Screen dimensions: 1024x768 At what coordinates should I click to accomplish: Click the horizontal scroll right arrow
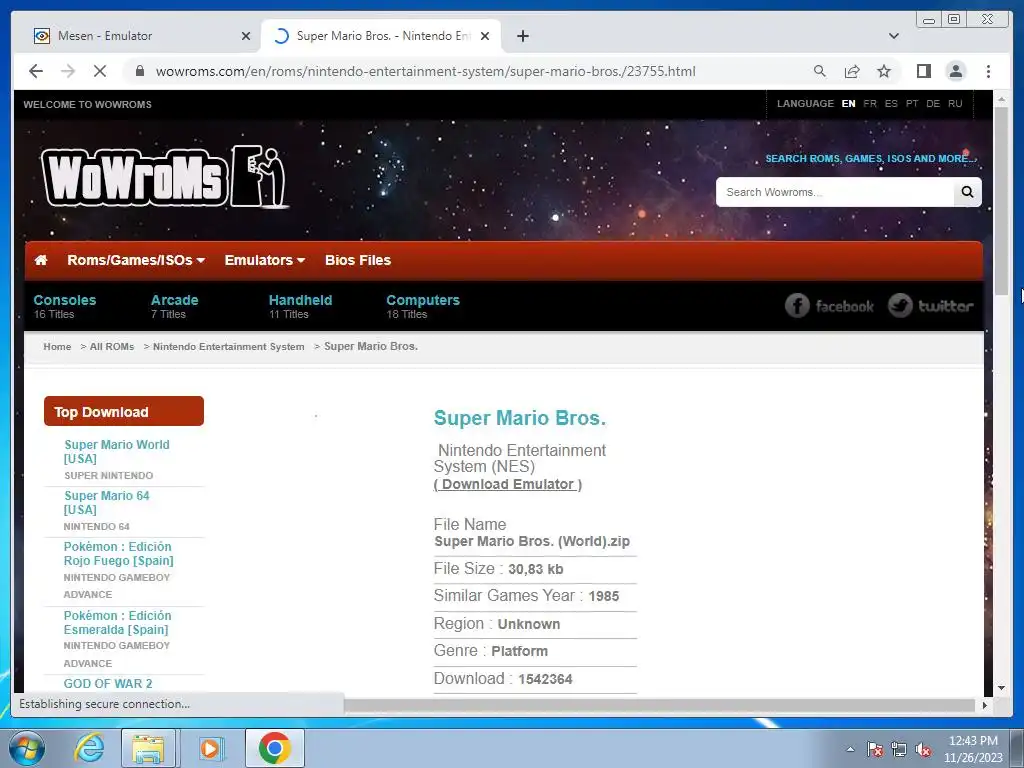pos(985,705)
